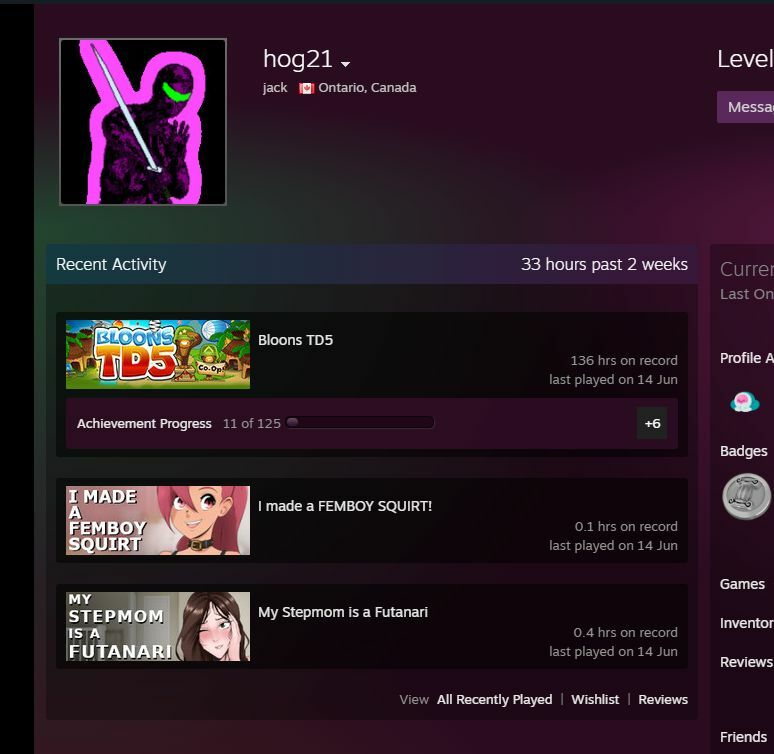This screenshot has height=754, width=774.
Task: Open the Bloons TD5 game banner
Action: (158, 354)
